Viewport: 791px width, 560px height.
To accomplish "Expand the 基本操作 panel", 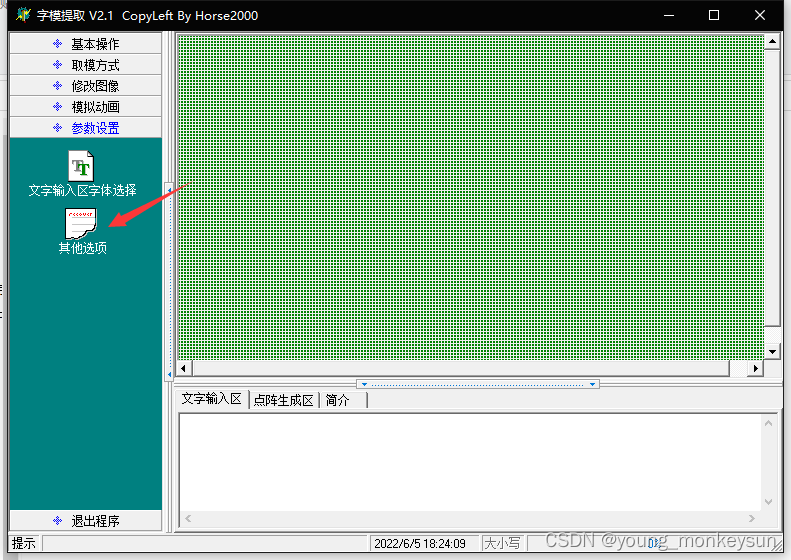I will (x=85, y=44).
